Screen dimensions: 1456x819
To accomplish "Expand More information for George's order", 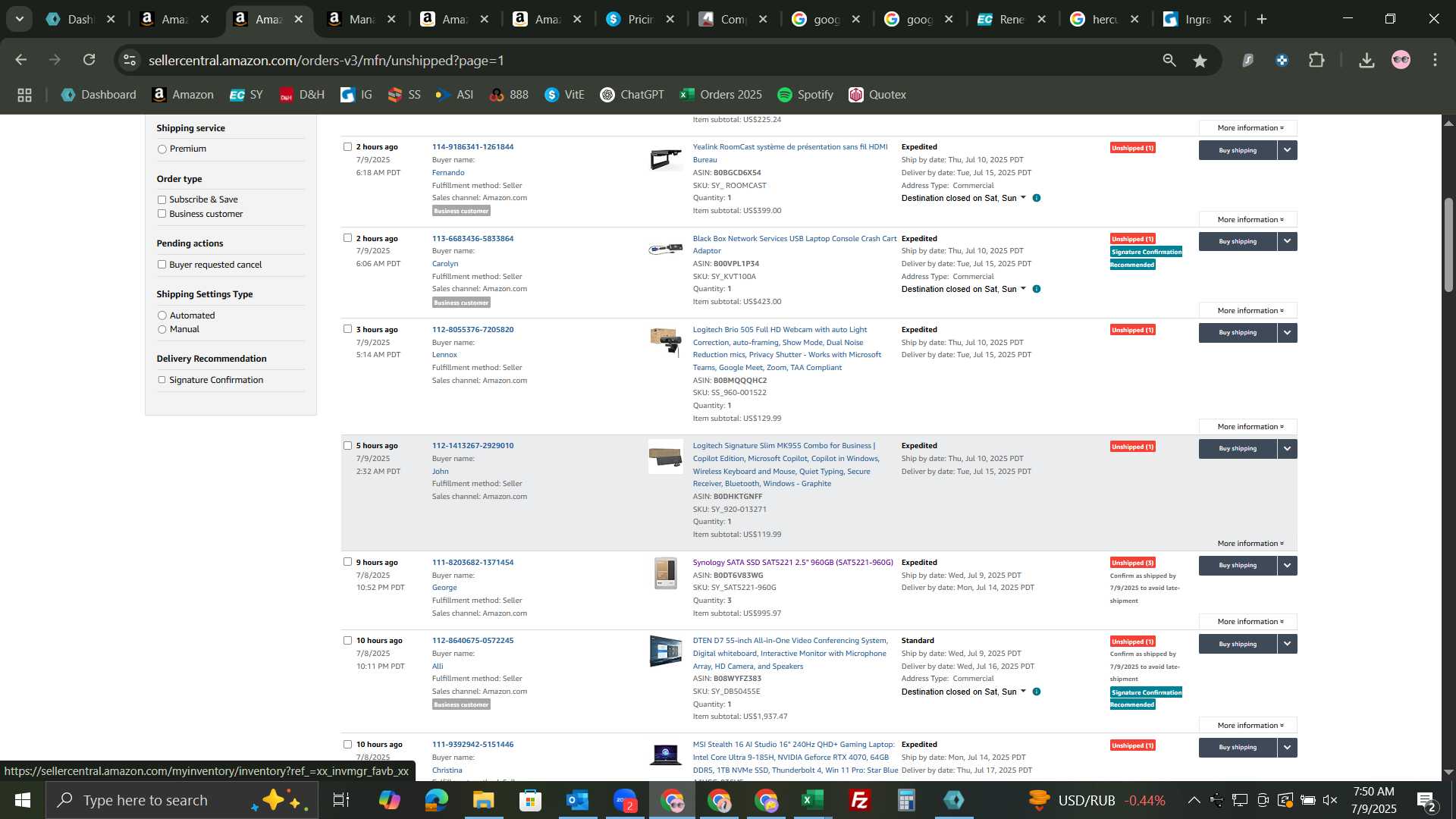I will [1248, 622].
